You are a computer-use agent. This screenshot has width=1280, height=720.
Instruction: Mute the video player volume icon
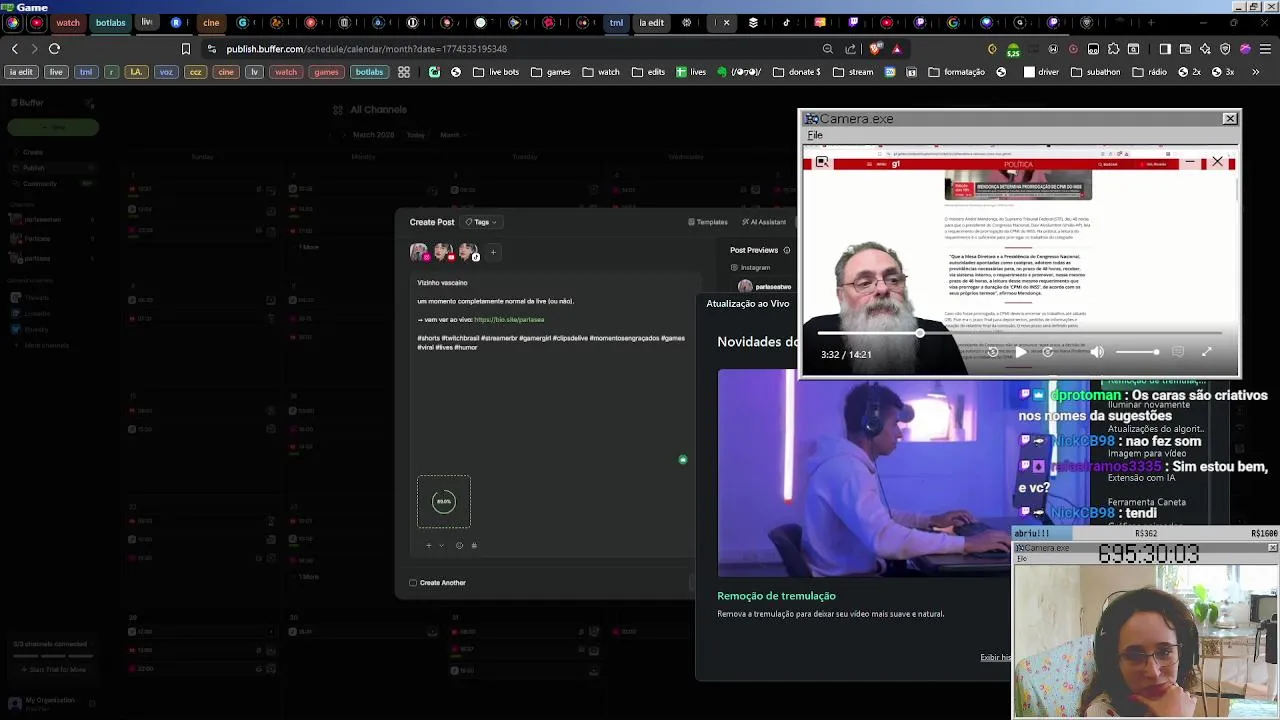click(x=1097, y=352)
